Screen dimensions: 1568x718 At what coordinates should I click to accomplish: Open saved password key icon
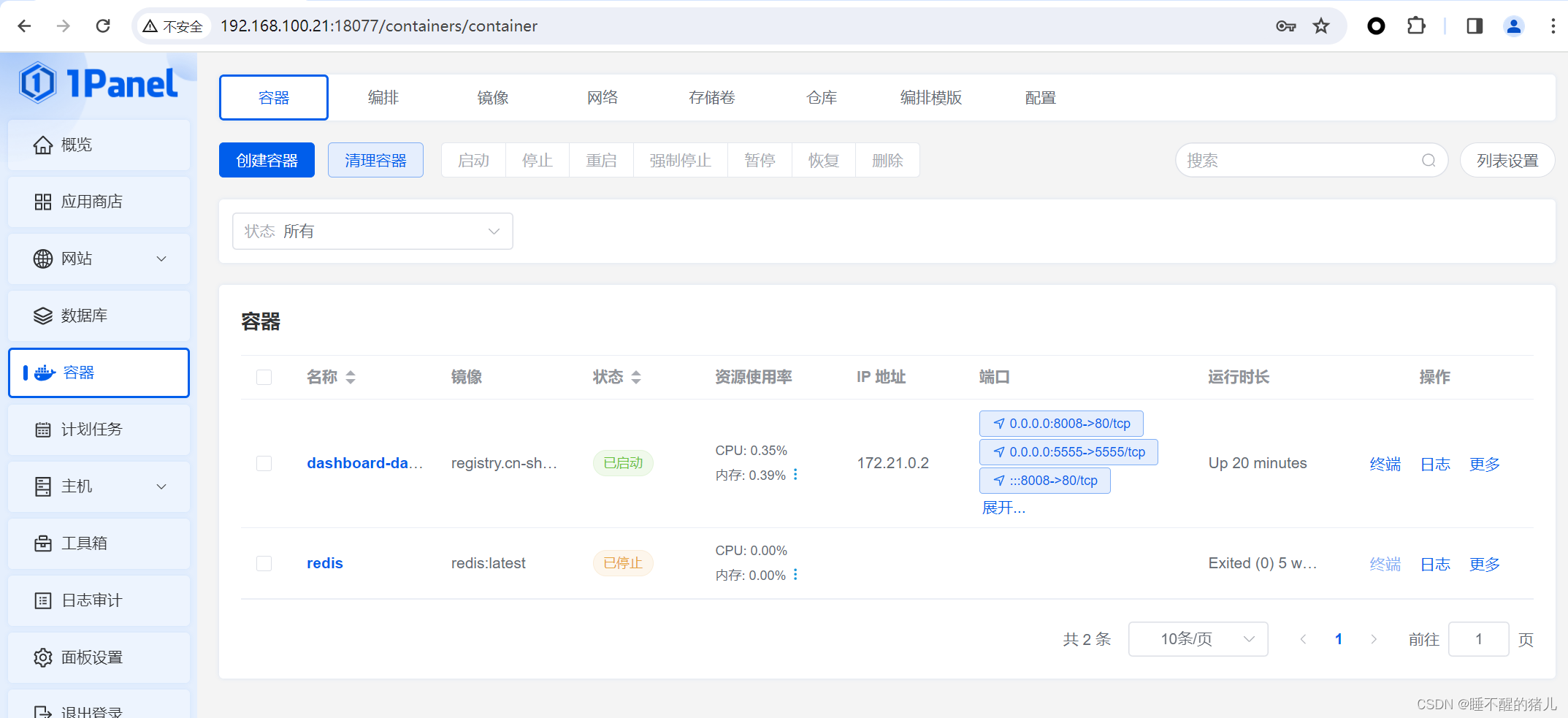[x=1286, y=26]
